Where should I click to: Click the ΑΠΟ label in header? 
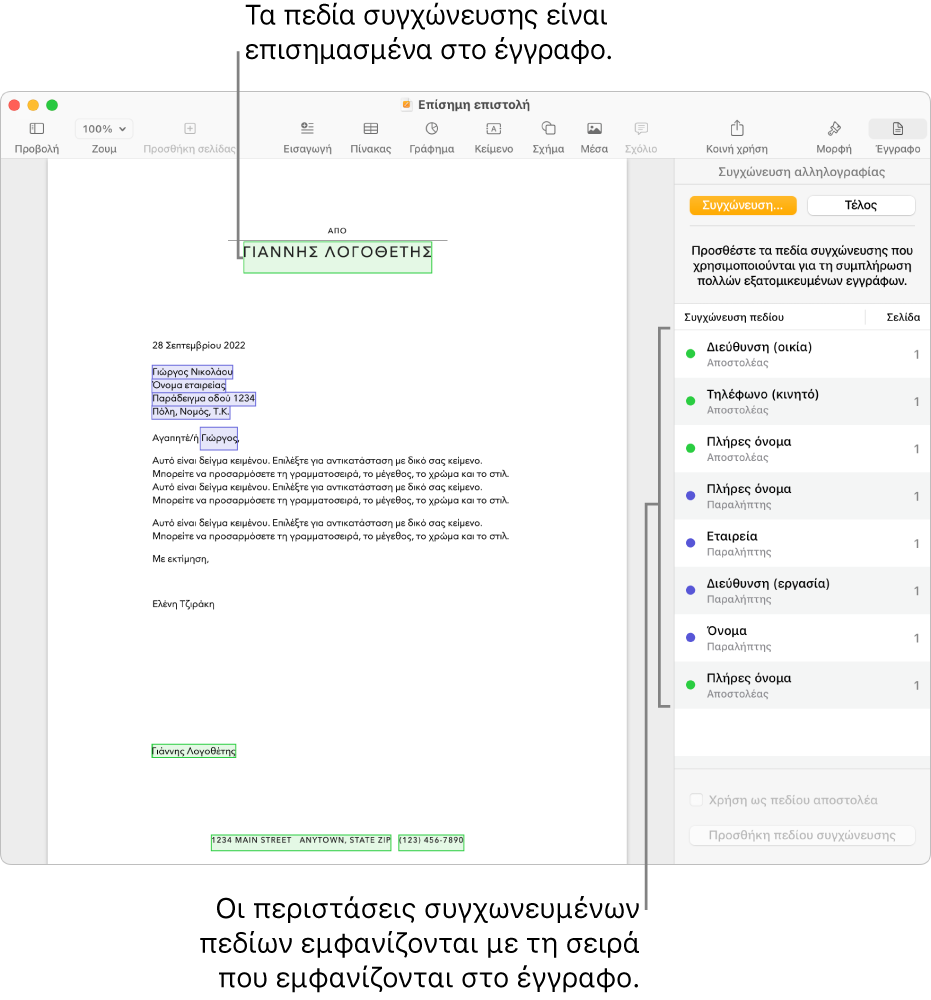coord(337,231)
